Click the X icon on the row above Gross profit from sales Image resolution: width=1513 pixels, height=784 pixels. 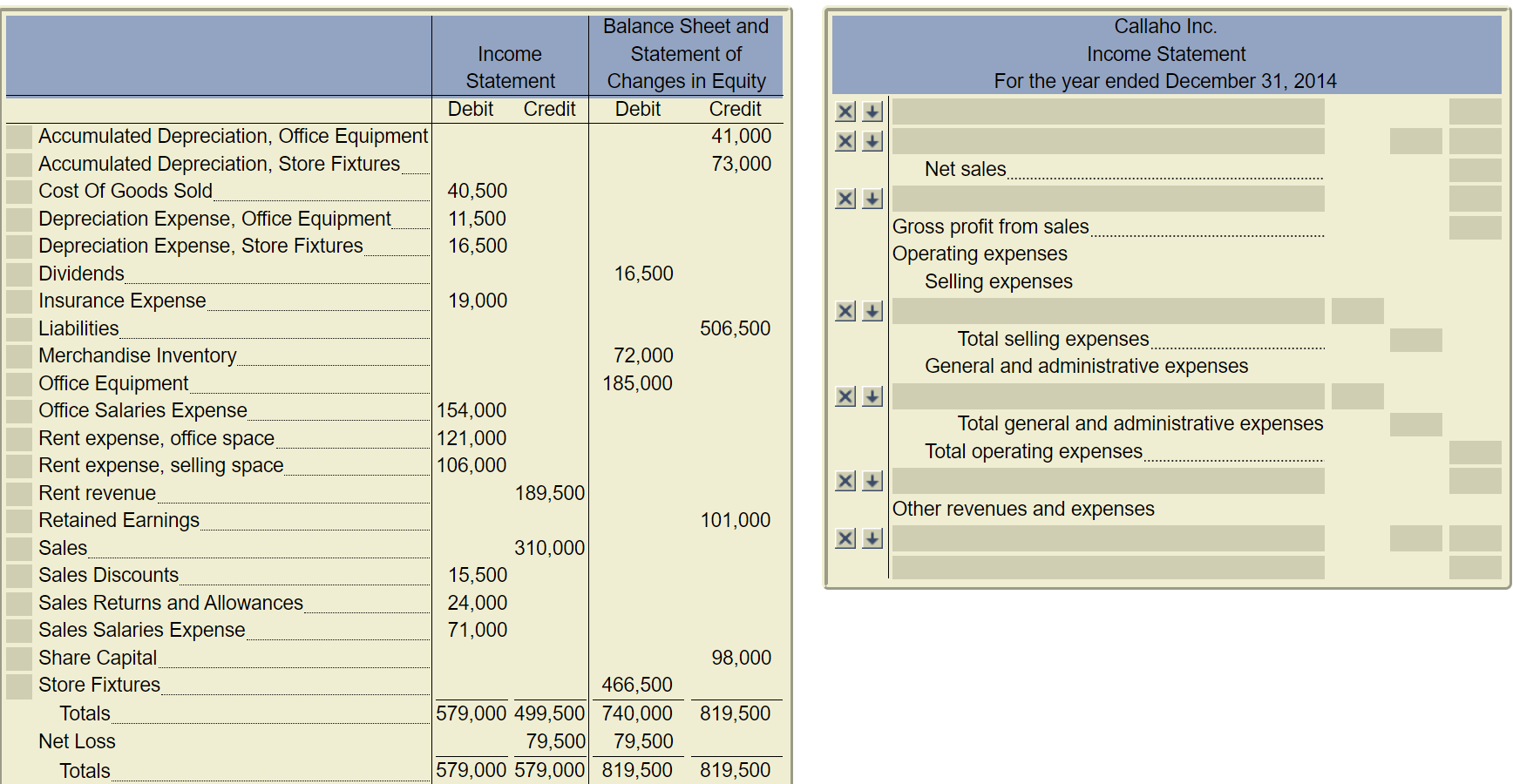(x=845, y=199)
